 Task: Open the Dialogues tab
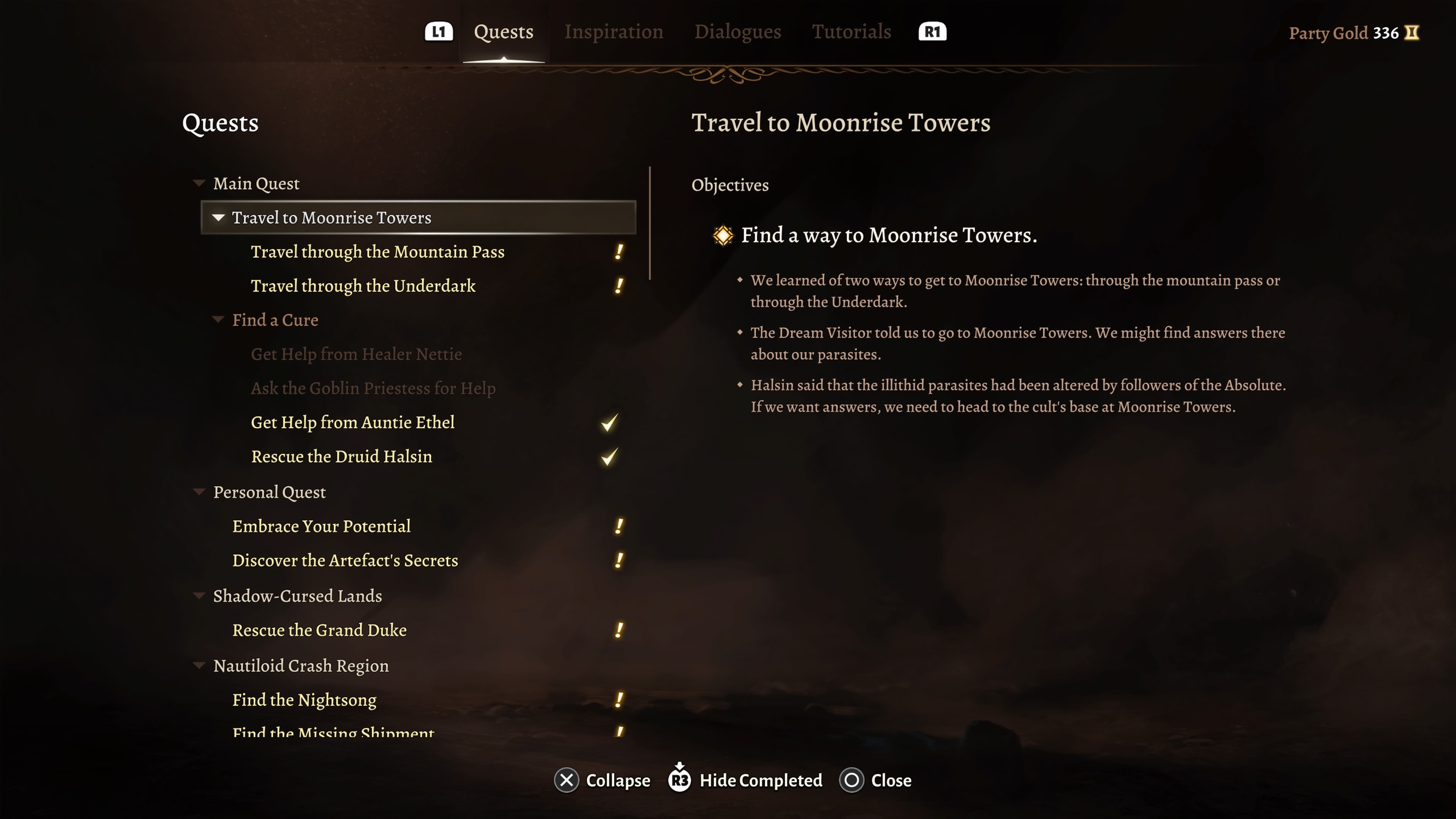[x=737, y=31]
